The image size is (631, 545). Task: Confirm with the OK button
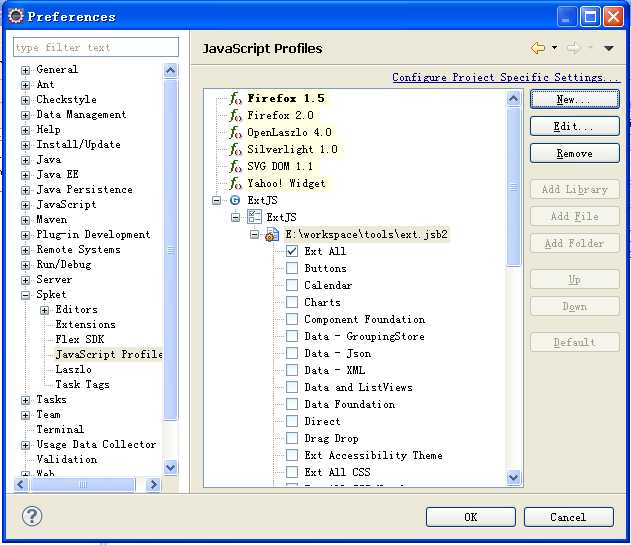pyautogui.click(x=470, y=517)
